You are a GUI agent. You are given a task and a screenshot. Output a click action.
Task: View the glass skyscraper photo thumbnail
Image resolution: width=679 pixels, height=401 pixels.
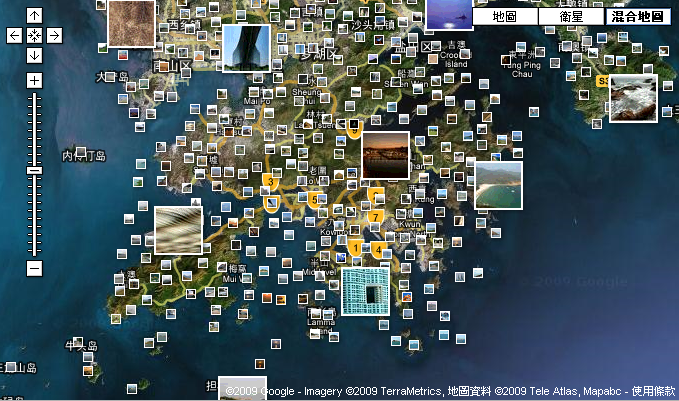[x=243, y=48]
